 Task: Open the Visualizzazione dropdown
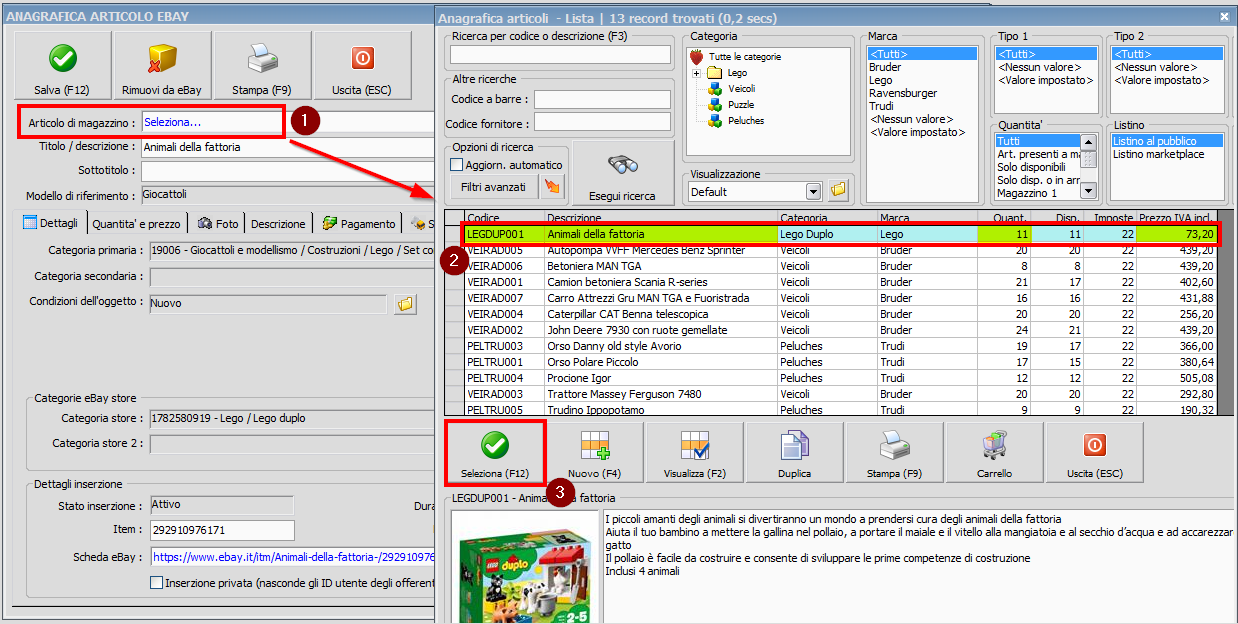[x=813, y=191]
